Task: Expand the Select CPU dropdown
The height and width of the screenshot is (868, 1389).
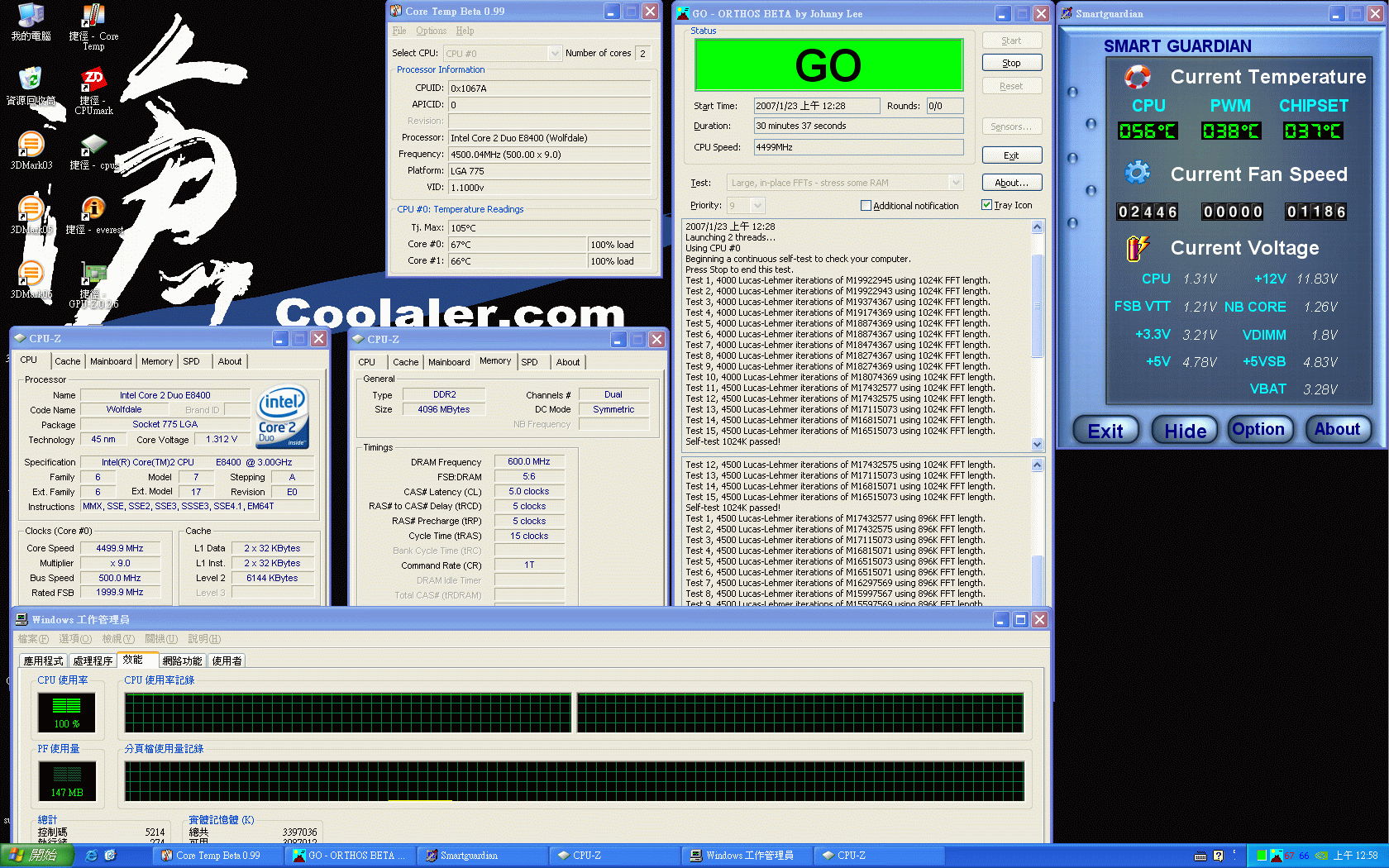Action: [x=555, y=54]
